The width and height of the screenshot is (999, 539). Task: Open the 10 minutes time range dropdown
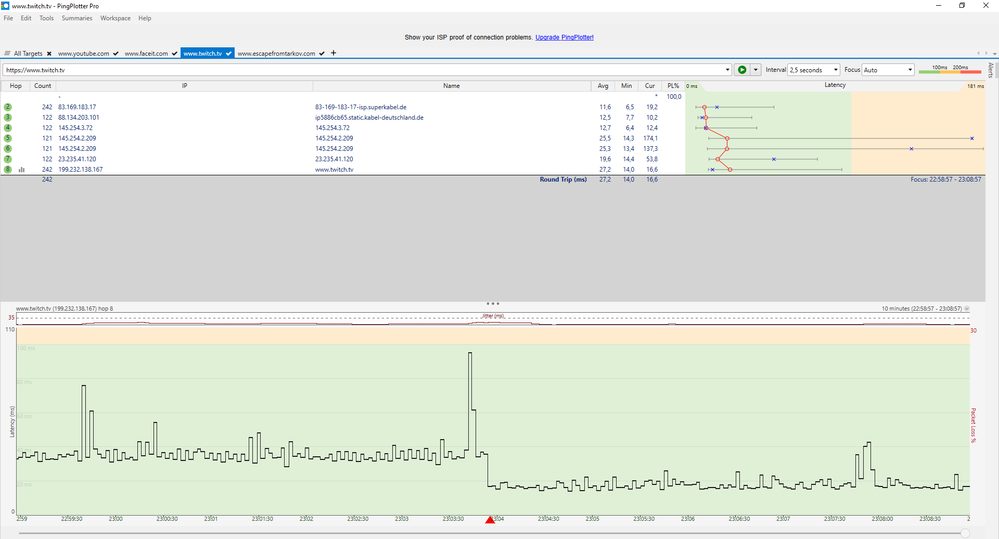click(967, 308)
